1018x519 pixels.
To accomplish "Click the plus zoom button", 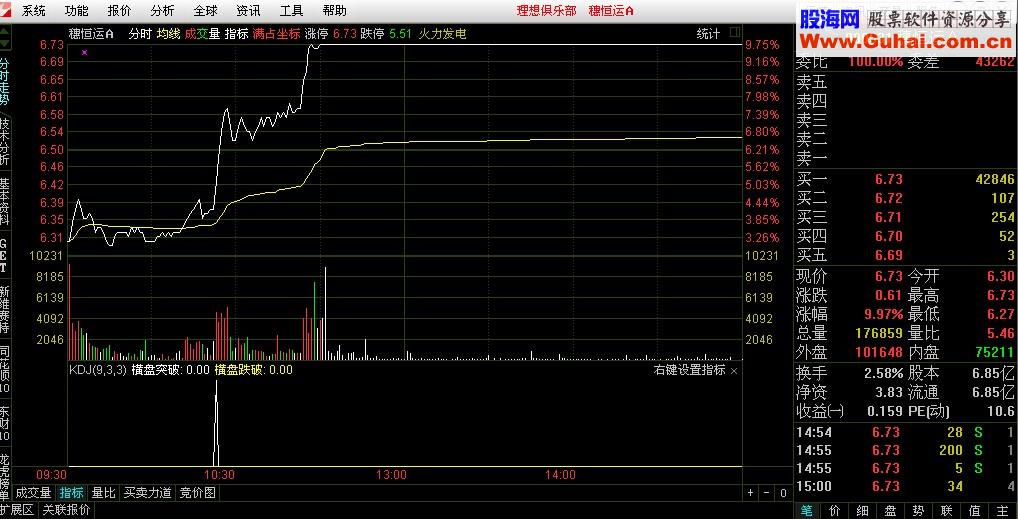I will tap(751, 493).
